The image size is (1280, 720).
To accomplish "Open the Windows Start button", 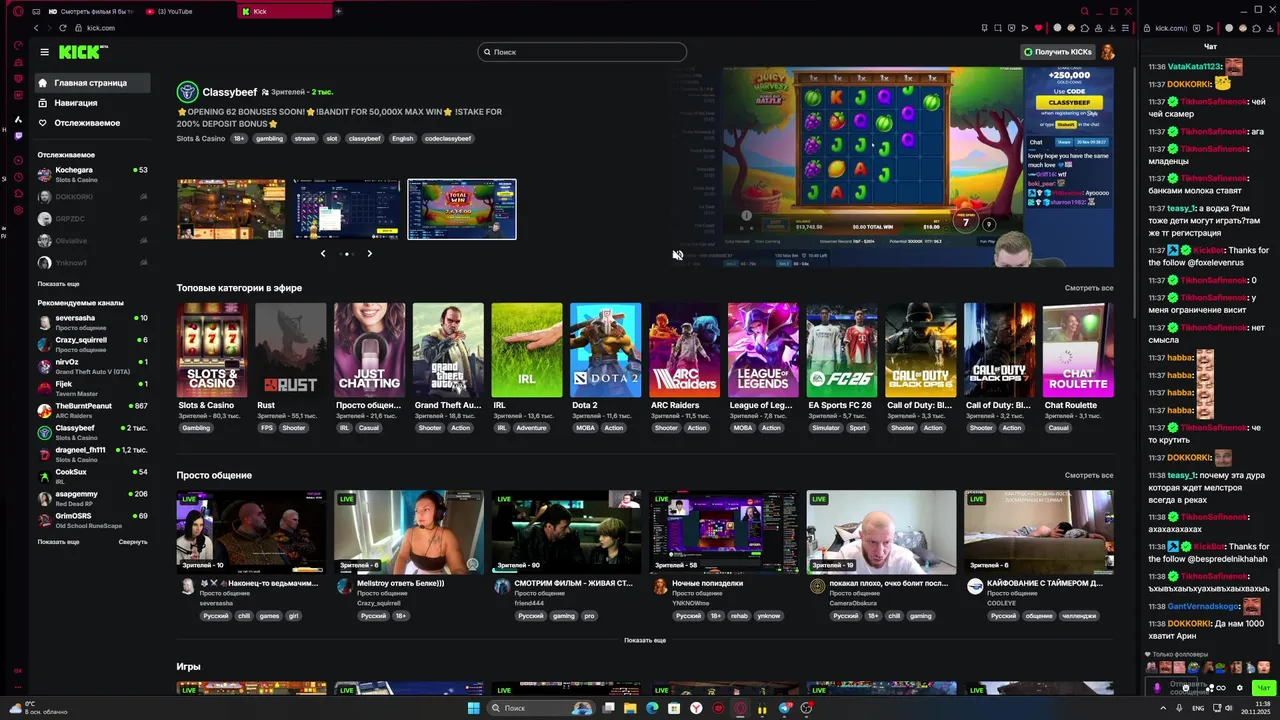I will pyautogui.click(x=473, y=708).
